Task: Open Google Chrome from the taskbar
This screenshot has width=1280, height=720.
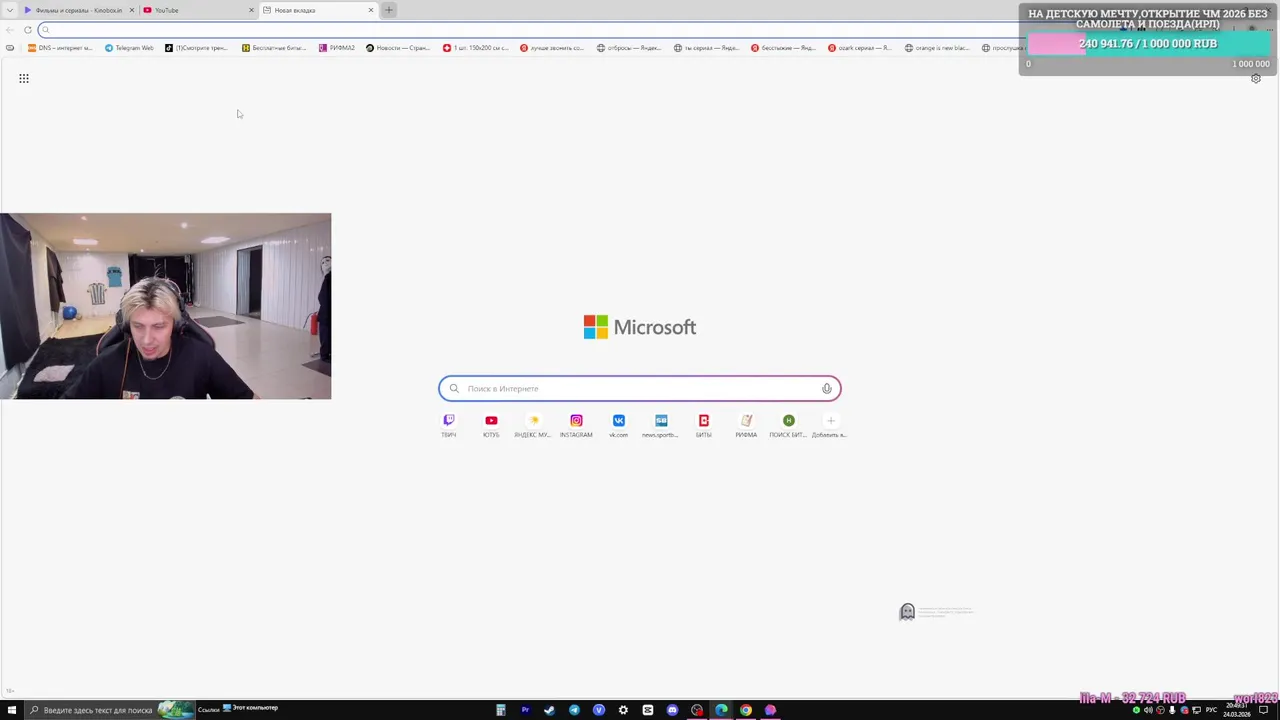Action: pos(746,710)
